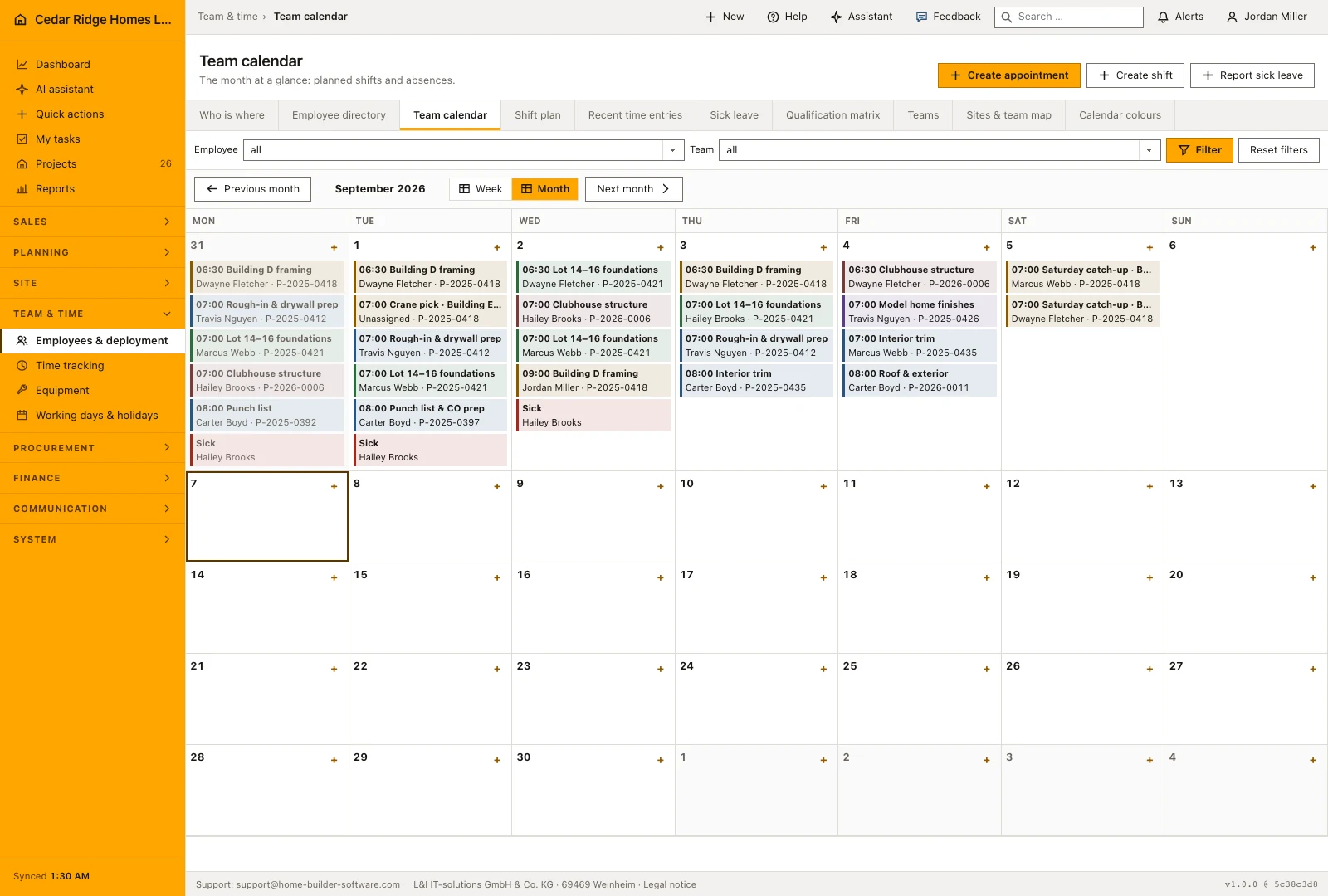Viewport: 1328px width, 896px height.
Task: Click the plus icon on Sunday September 6
Action: 1313,248
